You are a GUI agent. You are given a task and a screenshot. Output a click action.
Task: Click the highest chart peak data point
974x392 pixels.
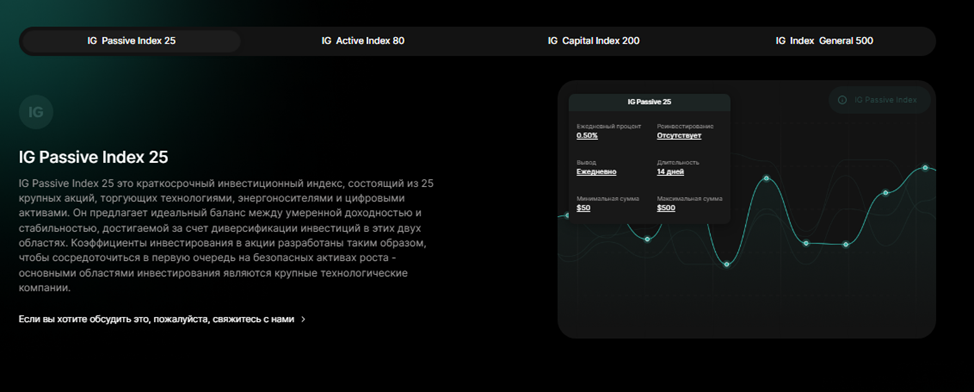[925, 168]
